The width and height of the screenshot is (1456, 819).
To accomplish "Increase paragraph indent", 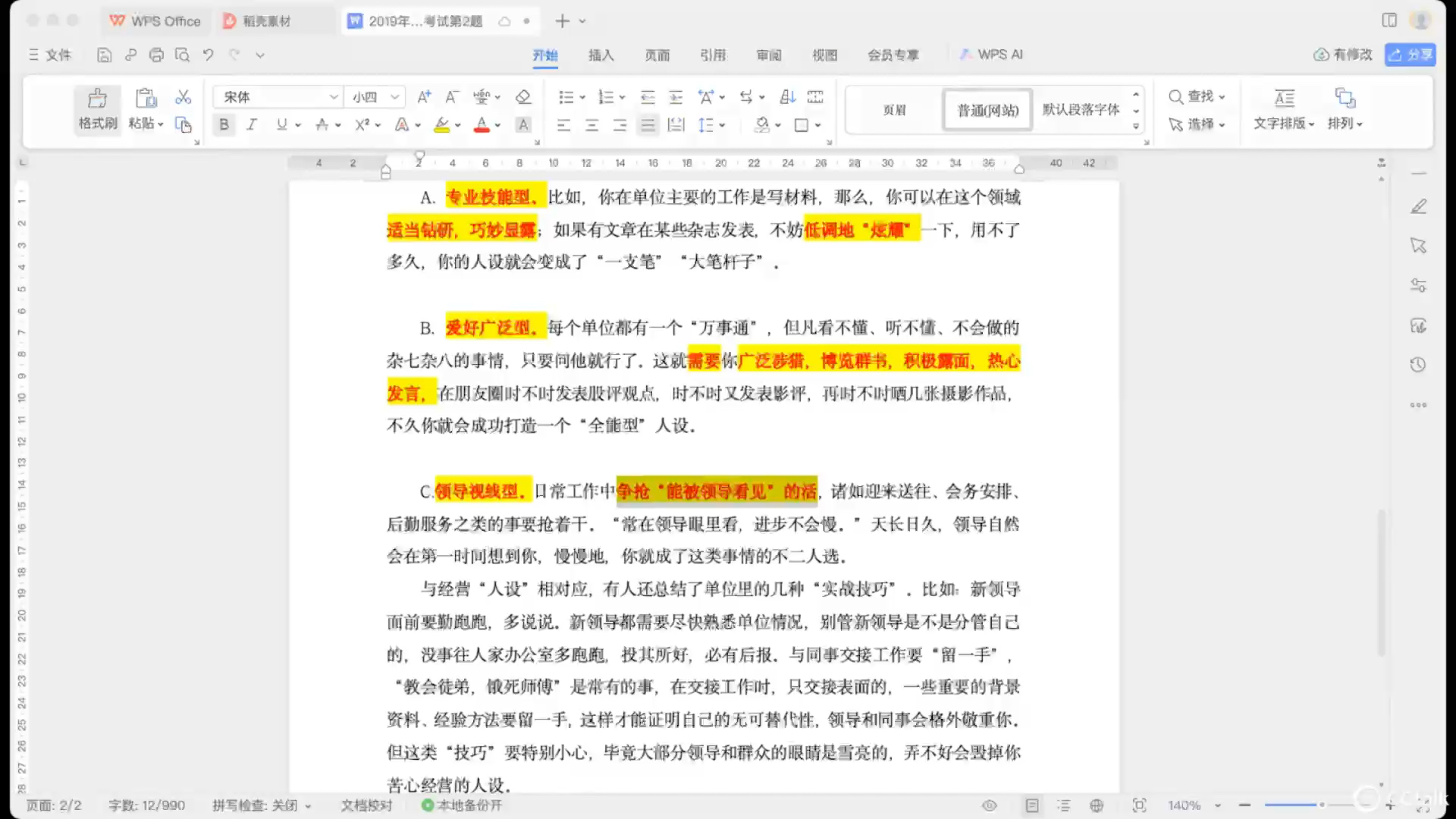I will [x=676, y=97].
